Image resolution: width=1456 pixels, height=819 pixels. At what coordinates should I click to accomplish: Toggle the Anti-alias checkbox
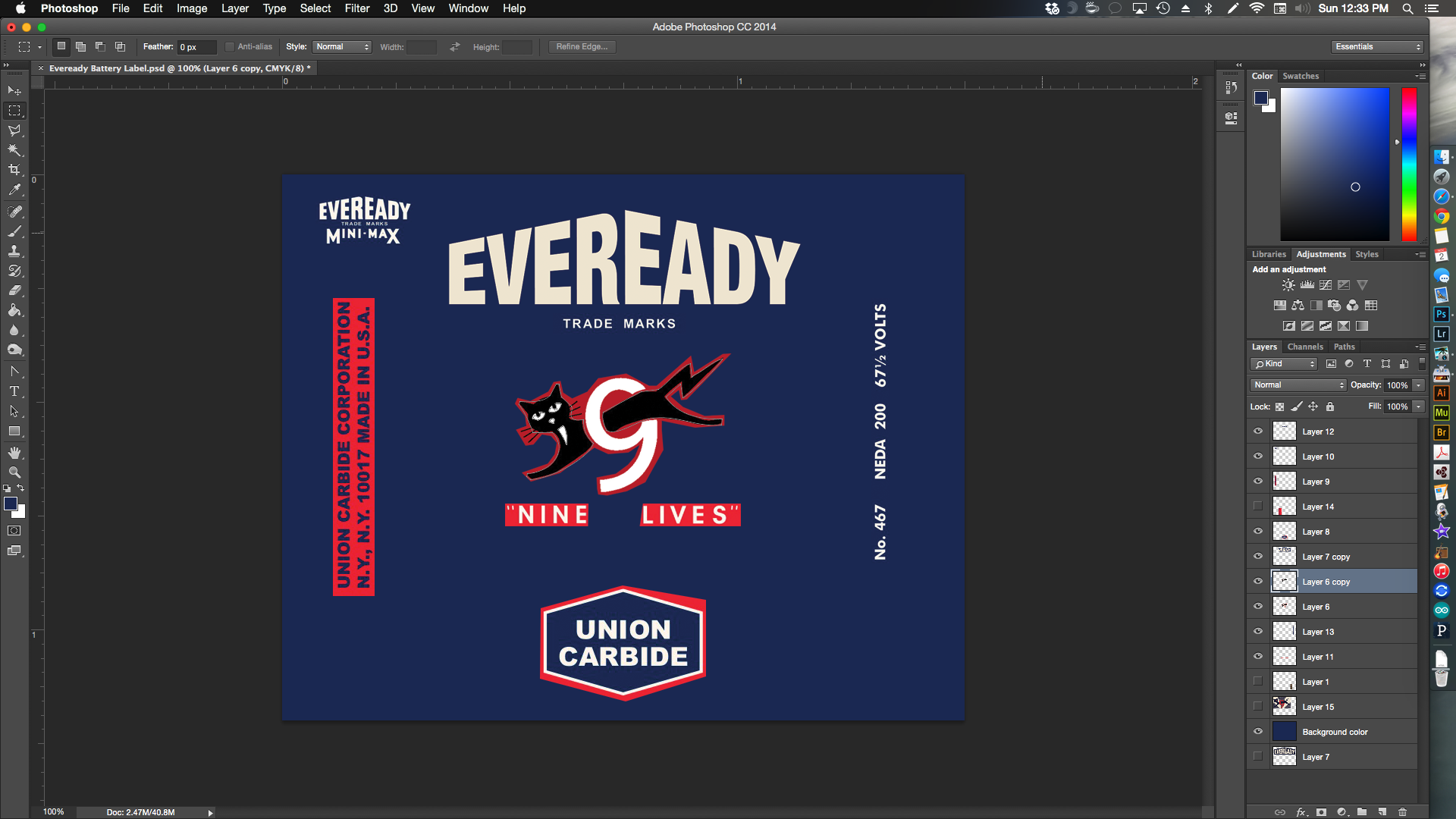pyautogui.click(x=230, y=47)
